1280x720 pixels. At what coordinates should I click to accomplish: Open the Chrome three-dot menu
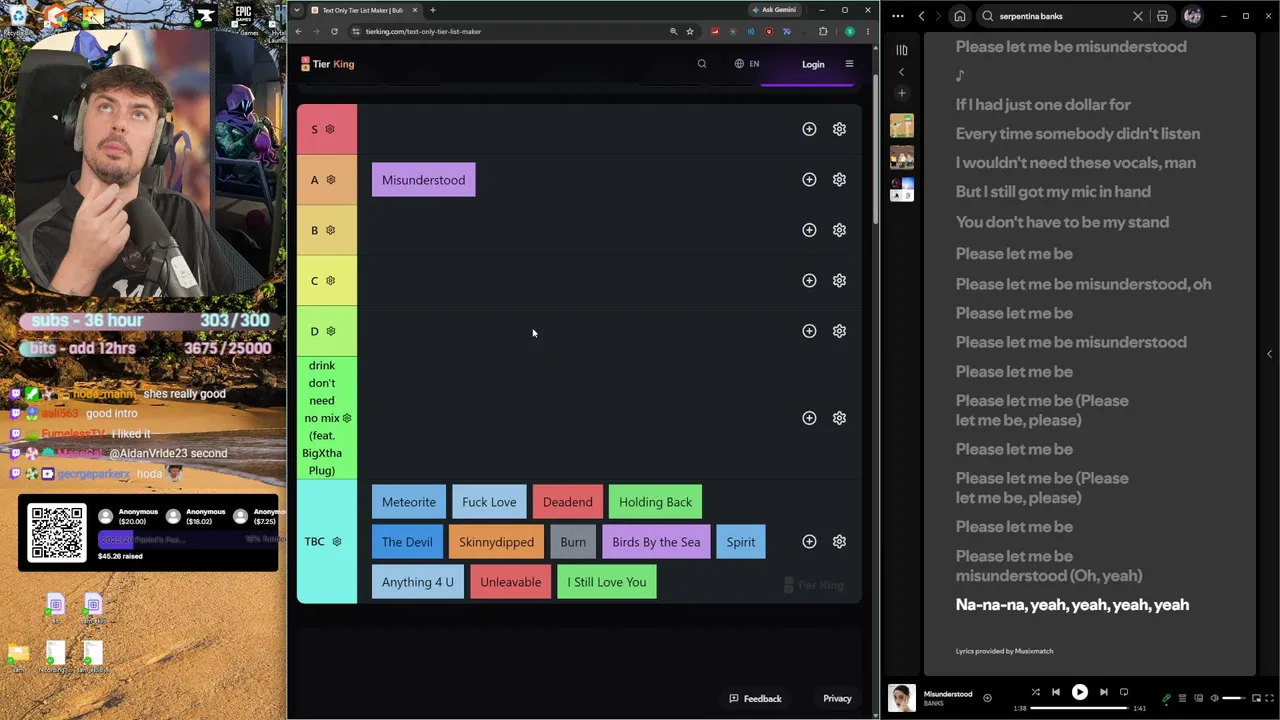pyautogui.click(x=867, y=31)
